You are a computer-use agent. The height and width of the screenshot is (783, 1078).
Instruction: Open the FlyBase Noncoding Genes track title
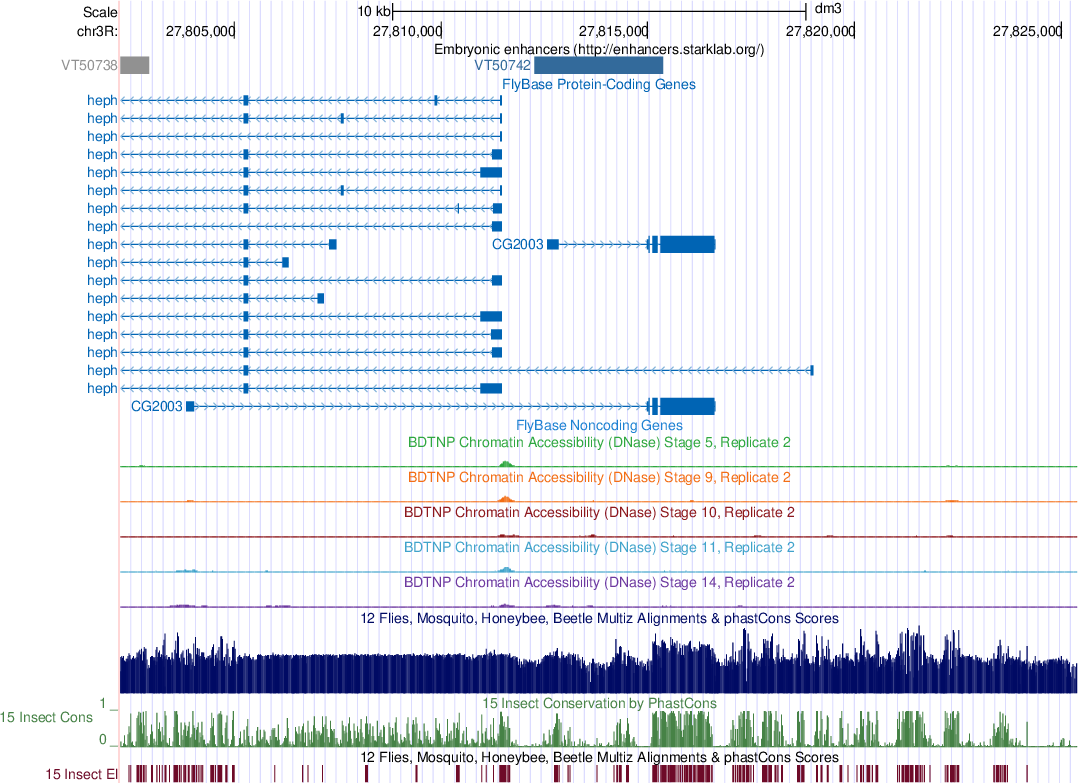click(x=598, y=425)
